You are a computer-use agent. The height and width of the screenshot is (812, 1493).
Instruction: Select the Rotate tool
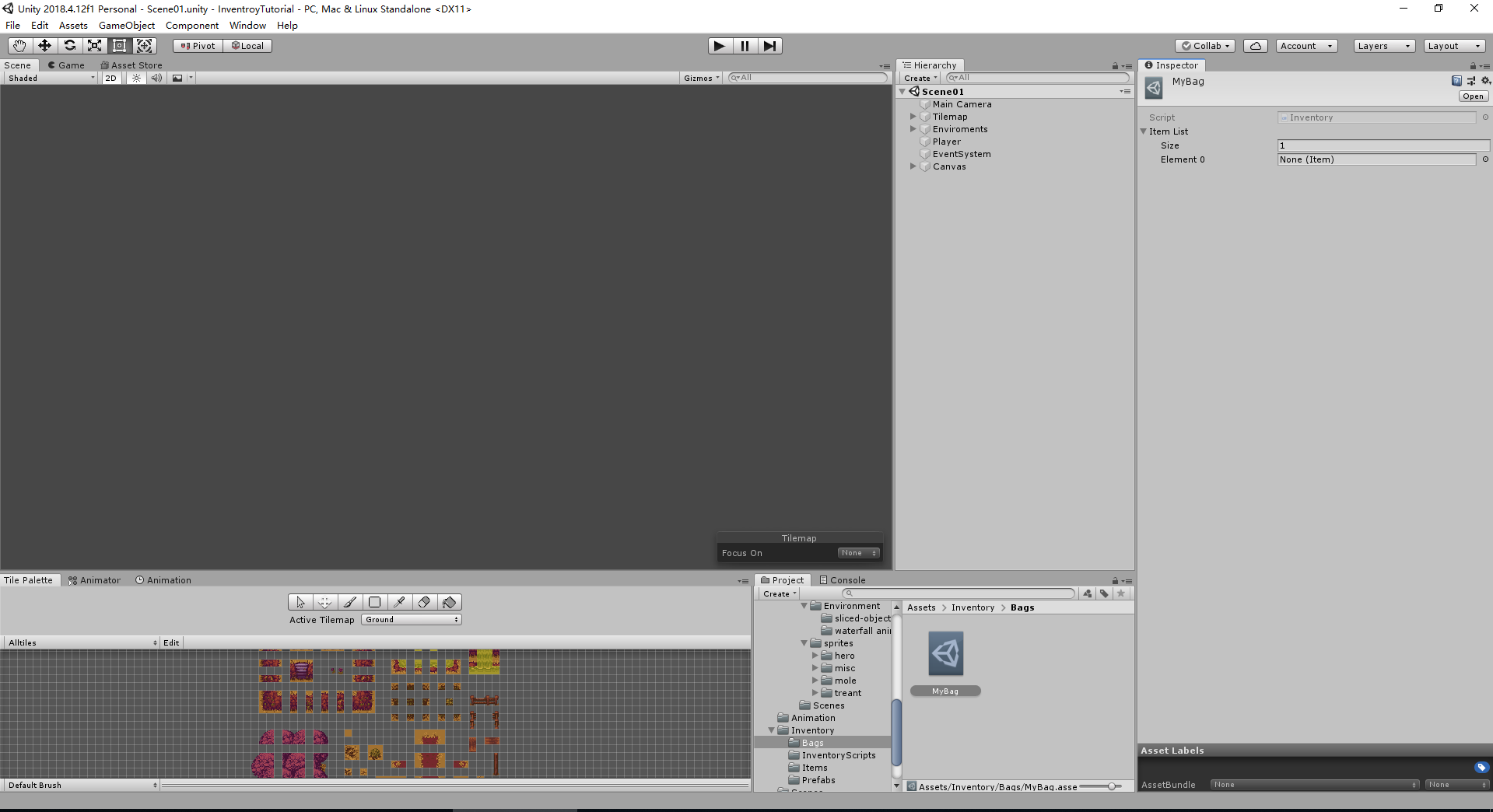pyautogui.click(x=69, y=45)
